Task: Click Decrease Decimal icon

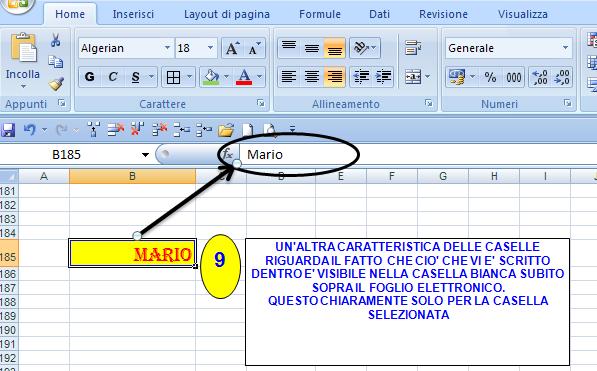Action: click(x=562, y=77)
